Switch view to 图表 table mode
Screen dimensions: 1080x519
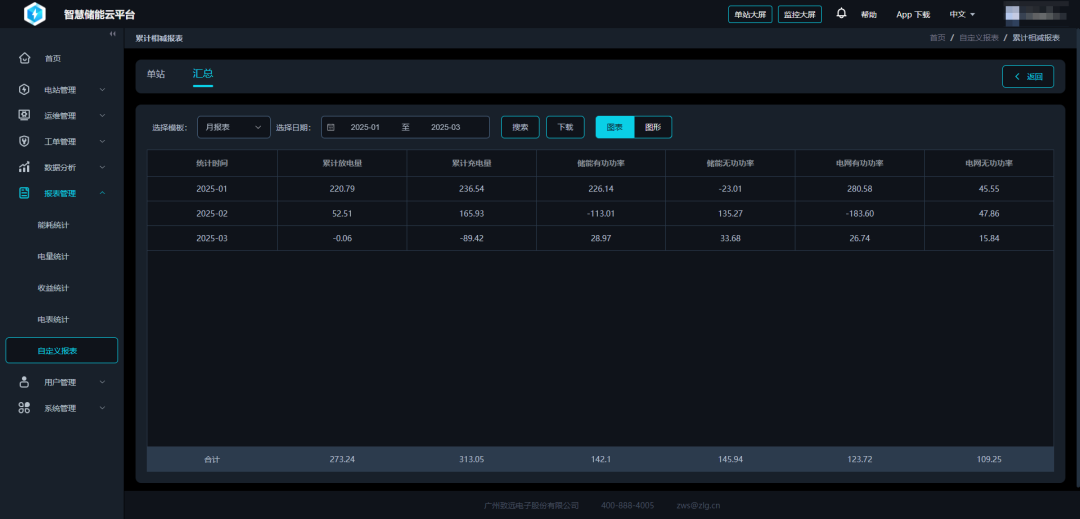coord(615,127)
